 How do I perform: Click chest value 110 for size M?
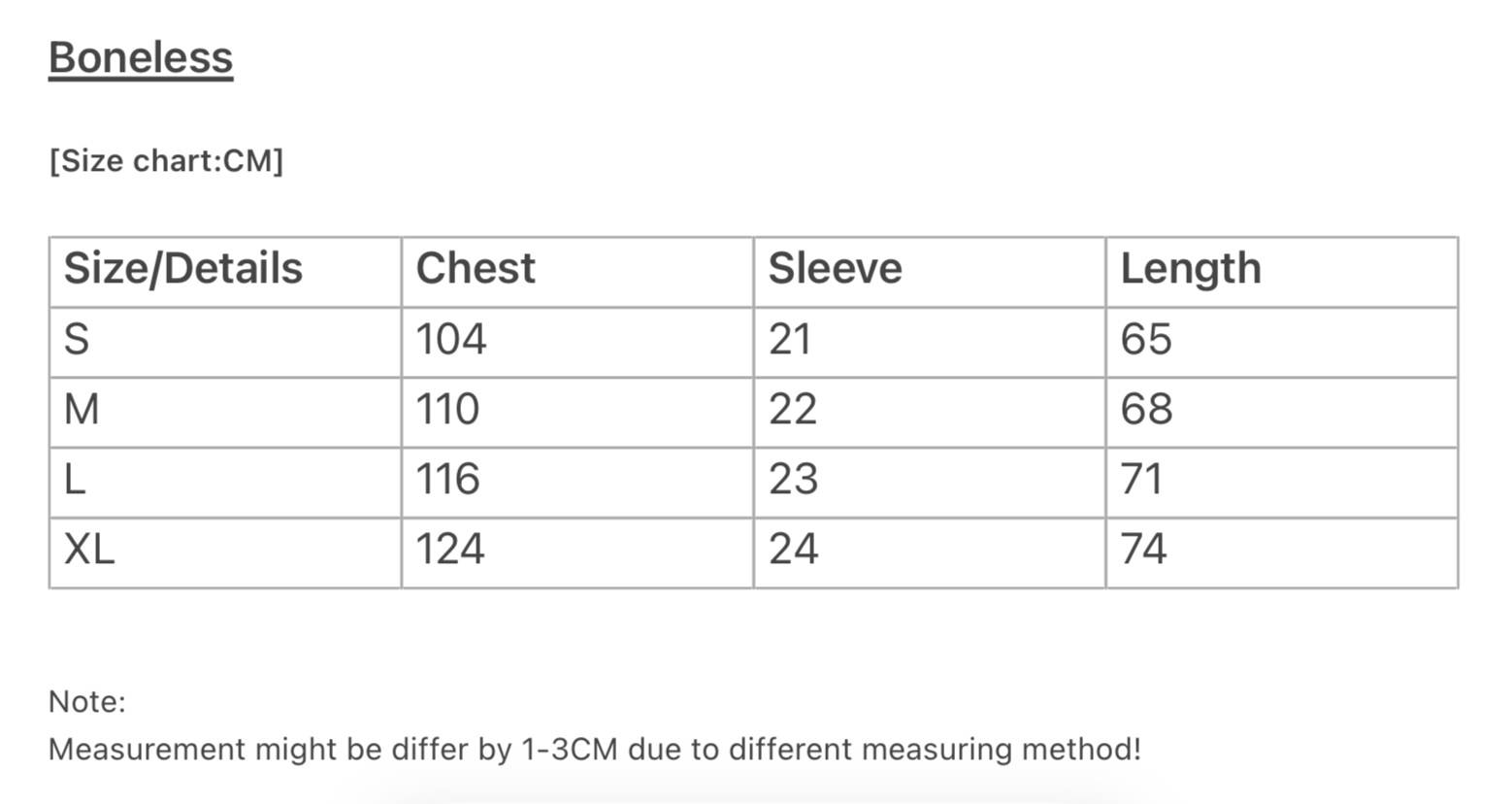[577, 412]
